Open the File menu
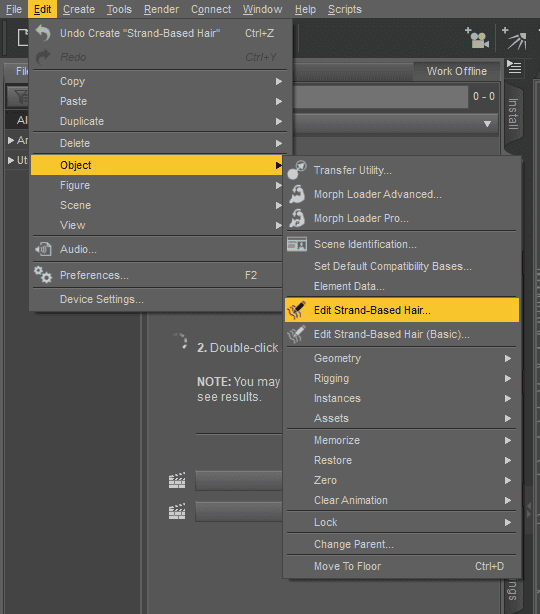The height and width of the screenshot is (614, 540). click(x=14, y=9)
